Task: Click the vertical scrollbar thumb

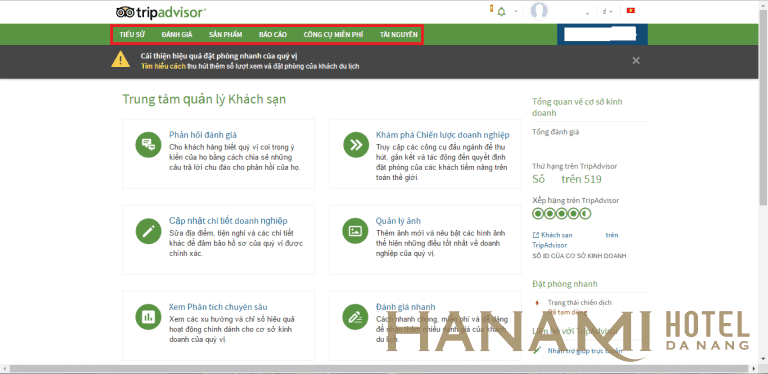Action: tap(763, 109)
